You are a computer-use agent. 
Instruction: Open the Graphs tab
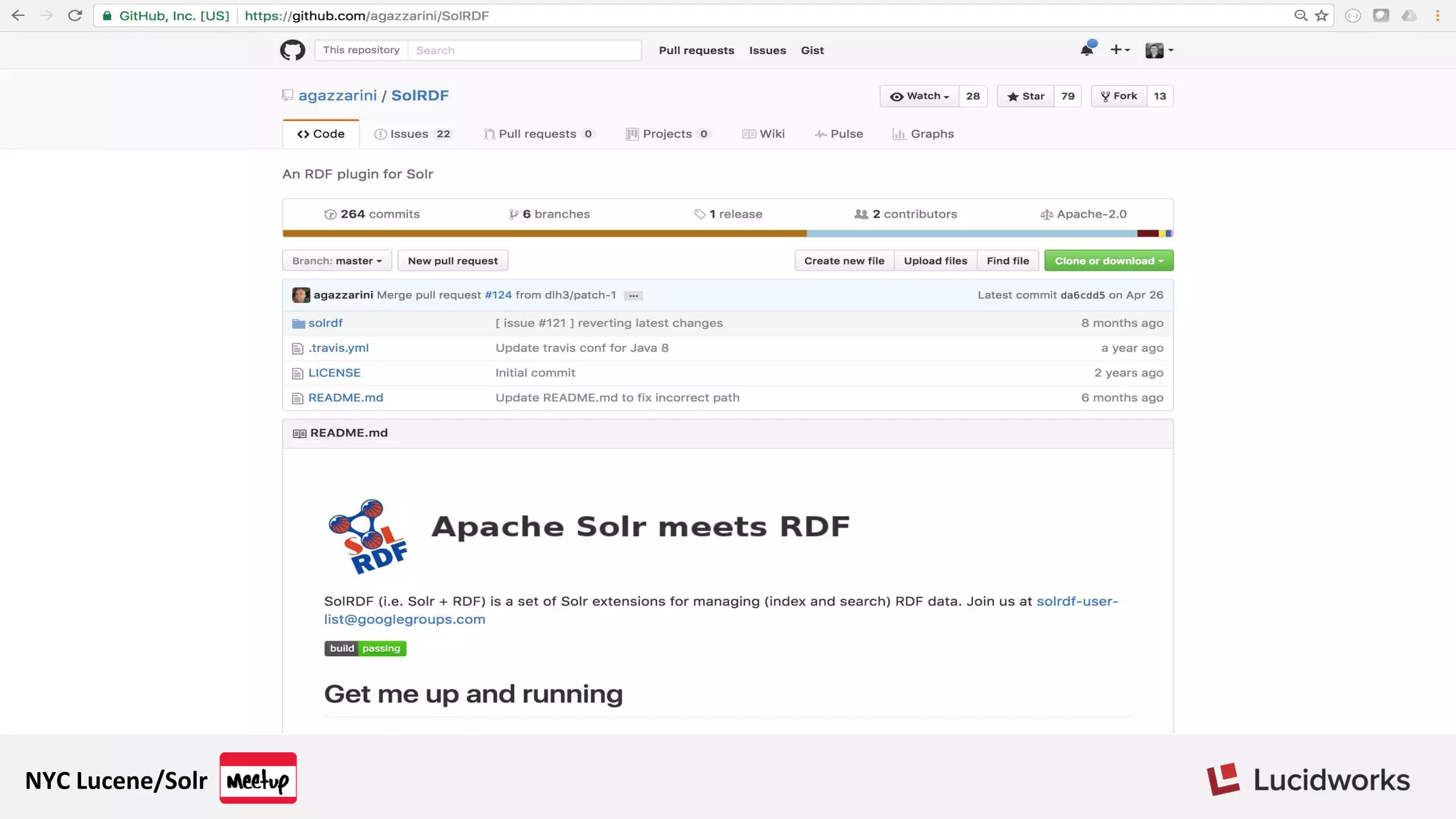pos(924,134)
